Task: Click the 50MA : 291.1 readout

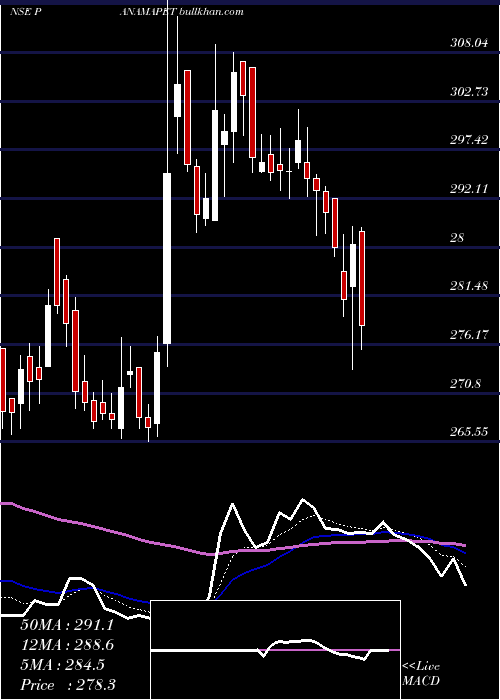Action: tap(67, 625)
